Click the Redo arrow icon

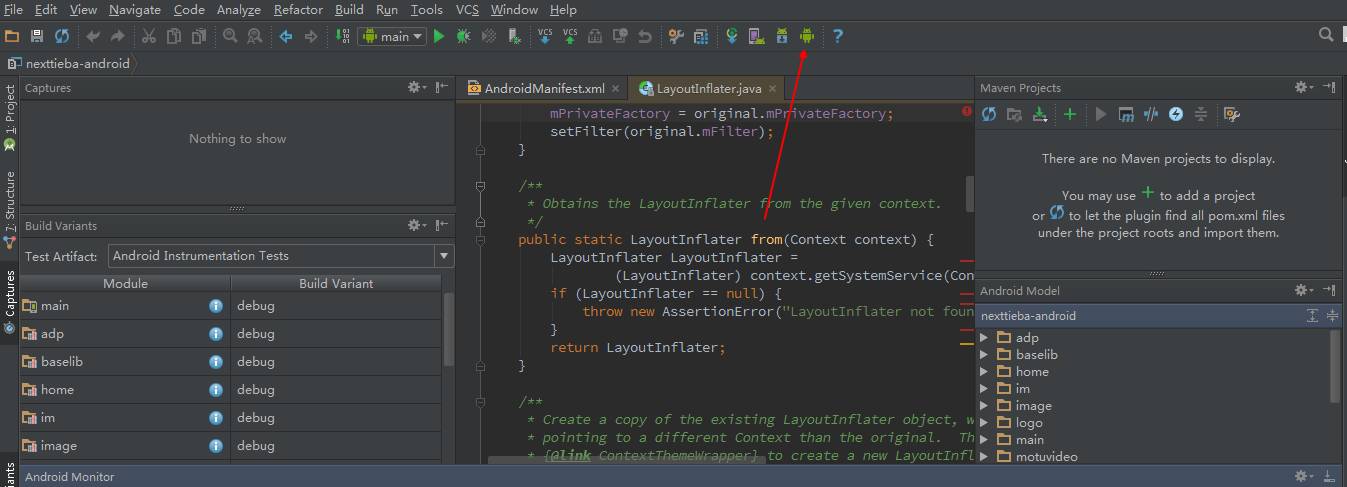[118, 36]
